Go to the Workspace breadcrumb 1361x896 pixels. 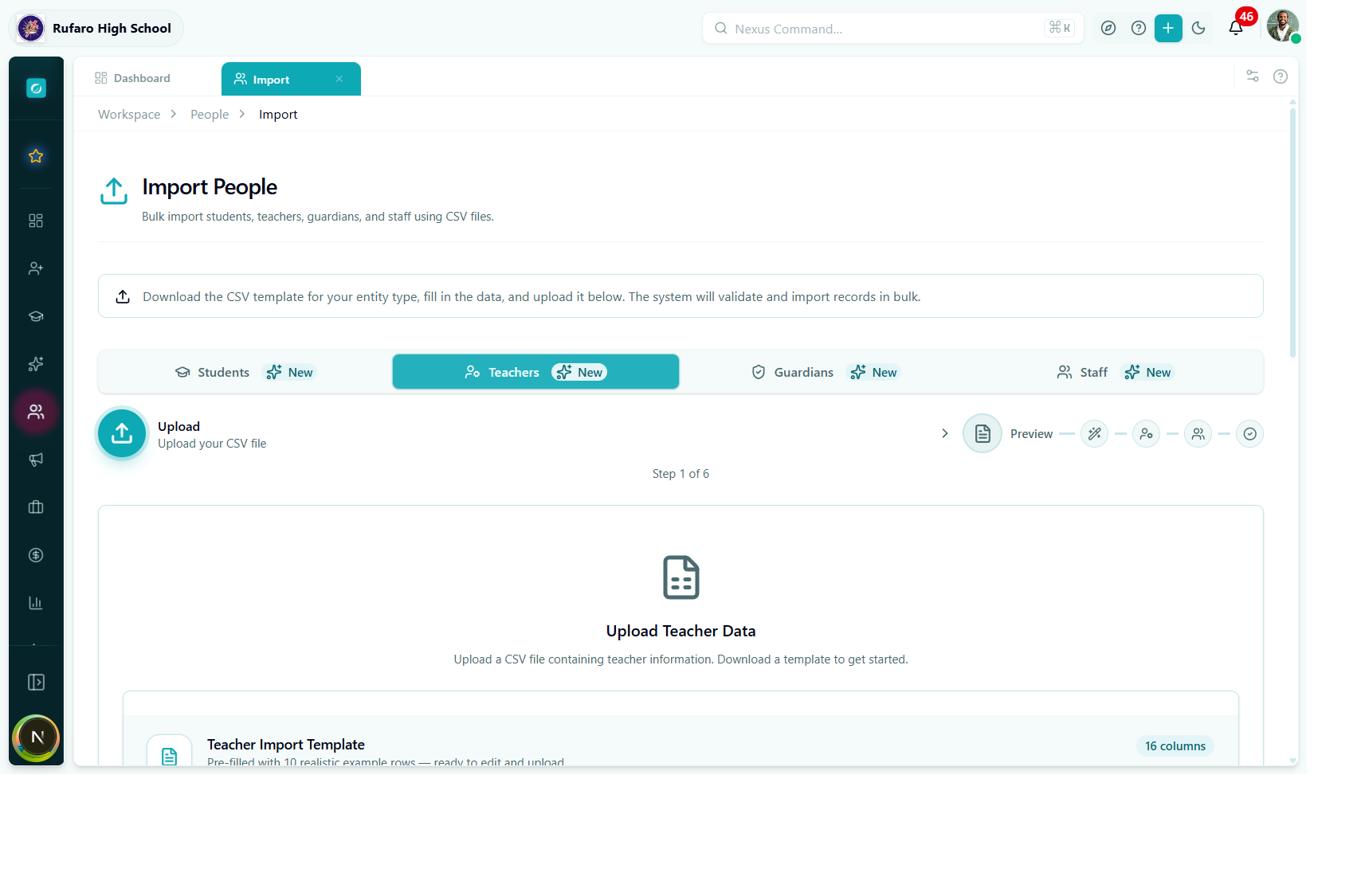129,115
